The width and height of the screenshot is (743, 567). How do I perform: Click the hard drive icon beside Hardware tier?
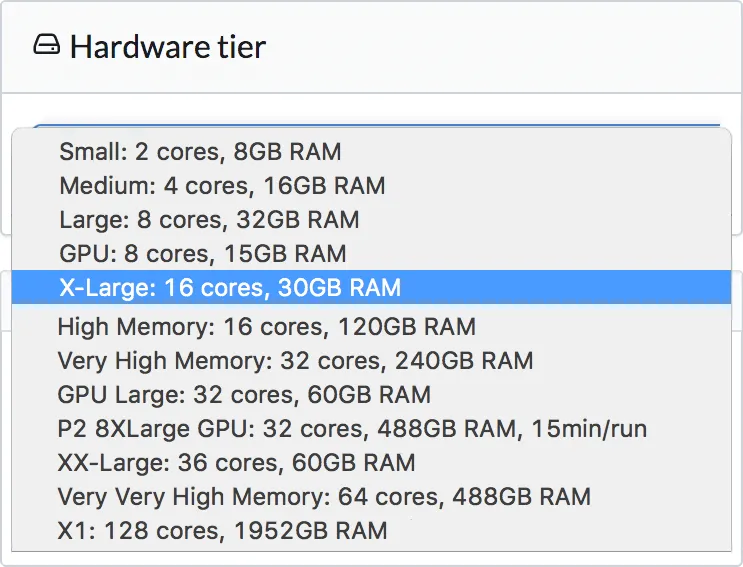pos(47,47)
